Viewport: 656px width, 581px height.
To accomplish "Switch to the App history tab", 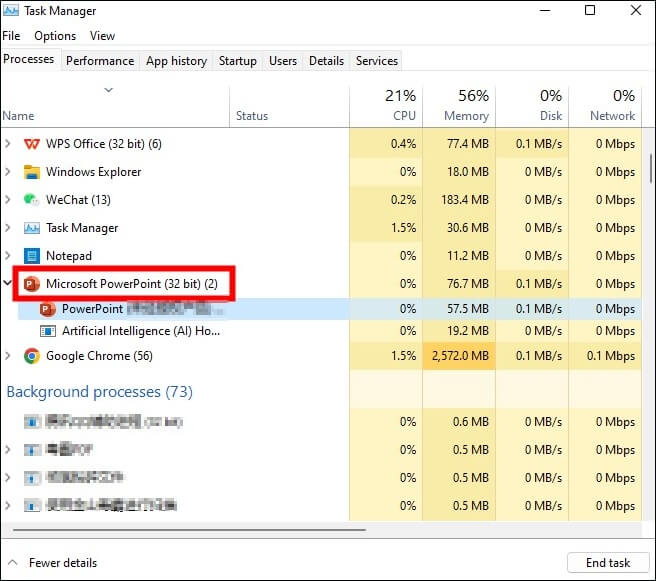I will pos(176,61).
